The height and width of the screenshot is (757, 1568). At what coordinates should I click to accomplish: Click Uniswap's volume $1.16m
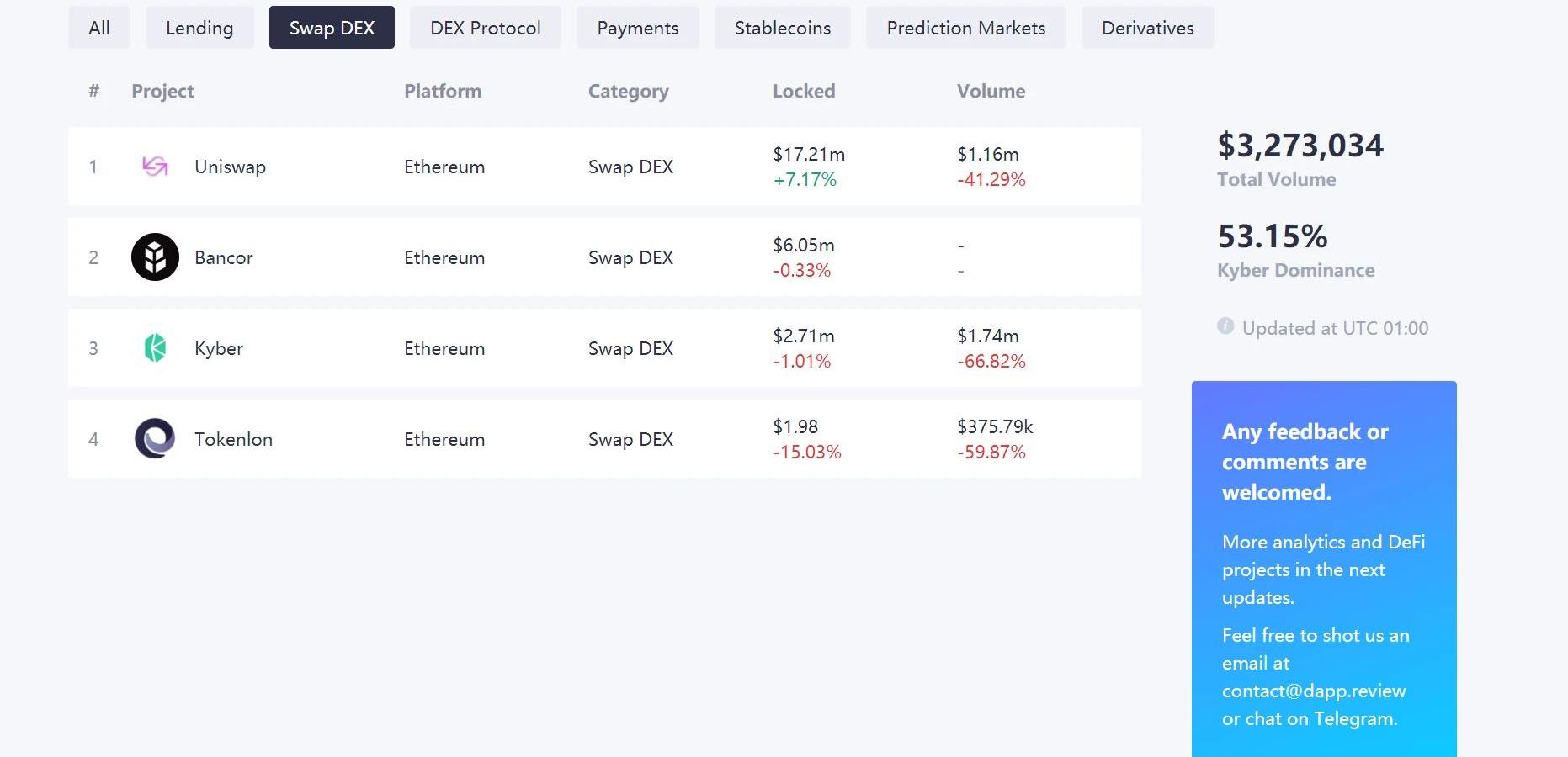tap(988, 154)
